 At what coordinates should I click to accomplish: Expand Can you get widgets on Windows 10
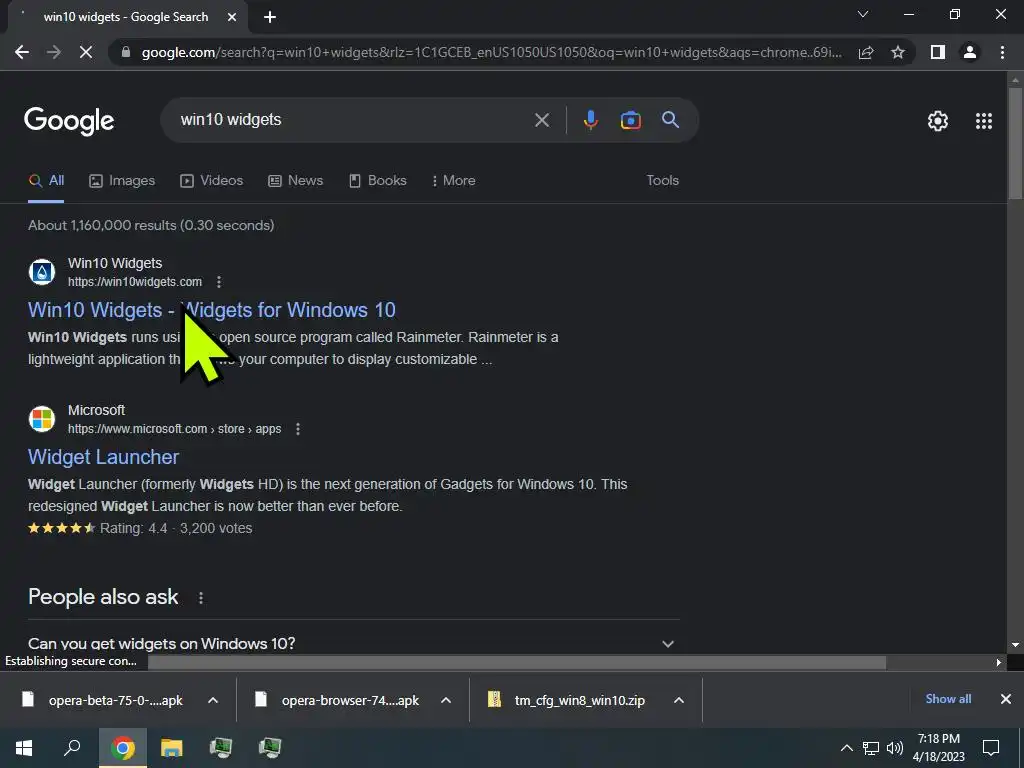coord(353,643)
